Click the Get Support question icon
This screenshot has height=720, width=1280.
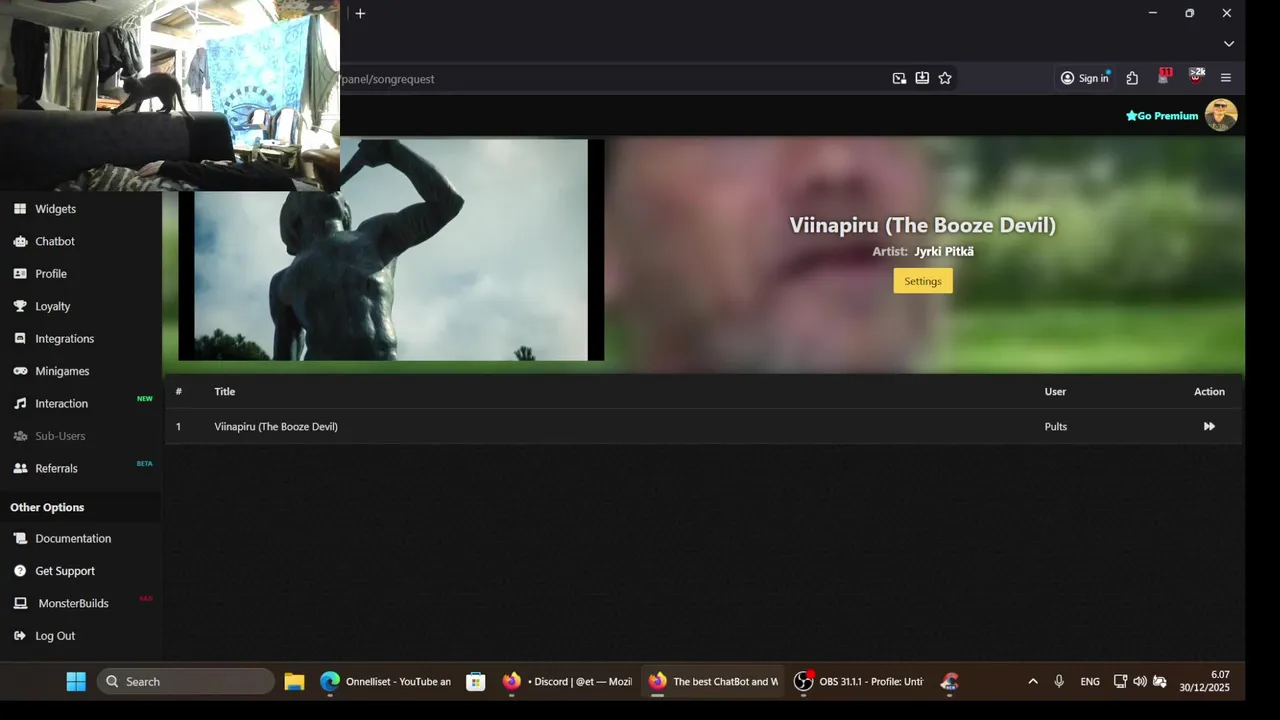[x=20, y=571]
